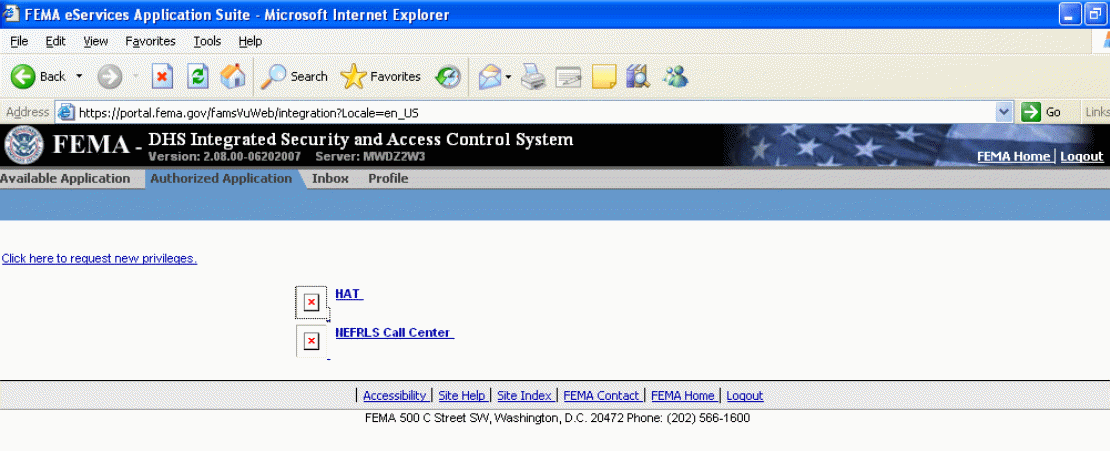Click the page icon in the address bar
1110x451 pixels.
[x=66, y=112]
